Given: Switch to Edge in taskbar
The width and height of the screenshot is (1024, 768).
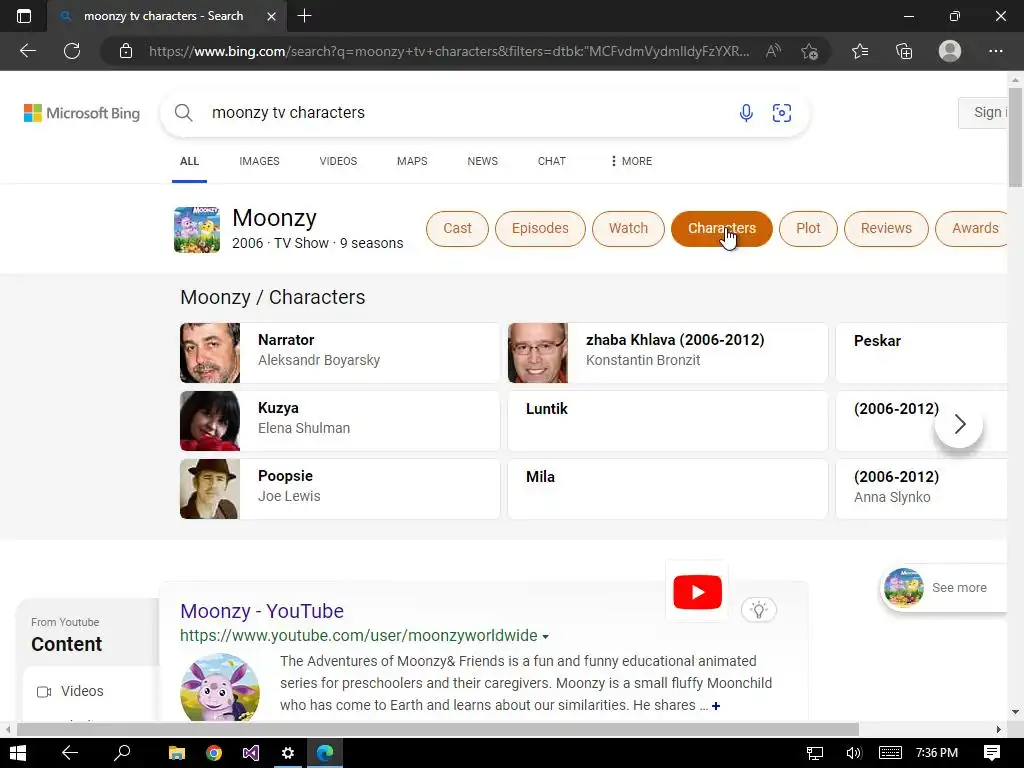Looking at the screenshot, I should point(325,753).
